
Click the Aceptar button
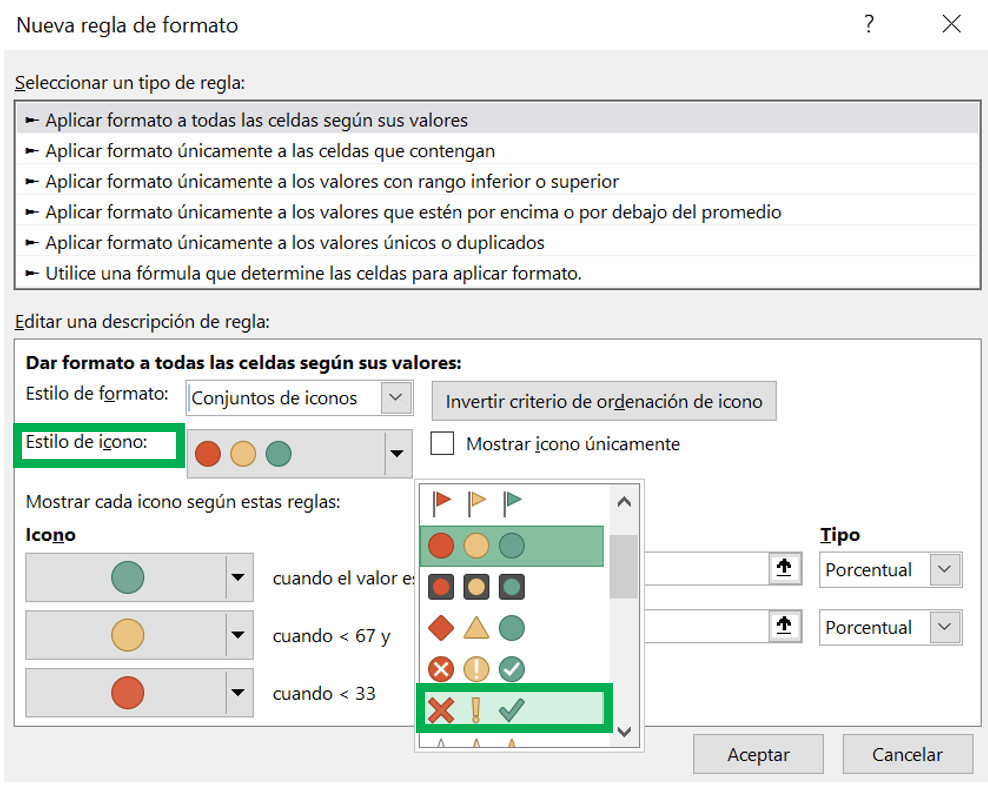(758, 754)
